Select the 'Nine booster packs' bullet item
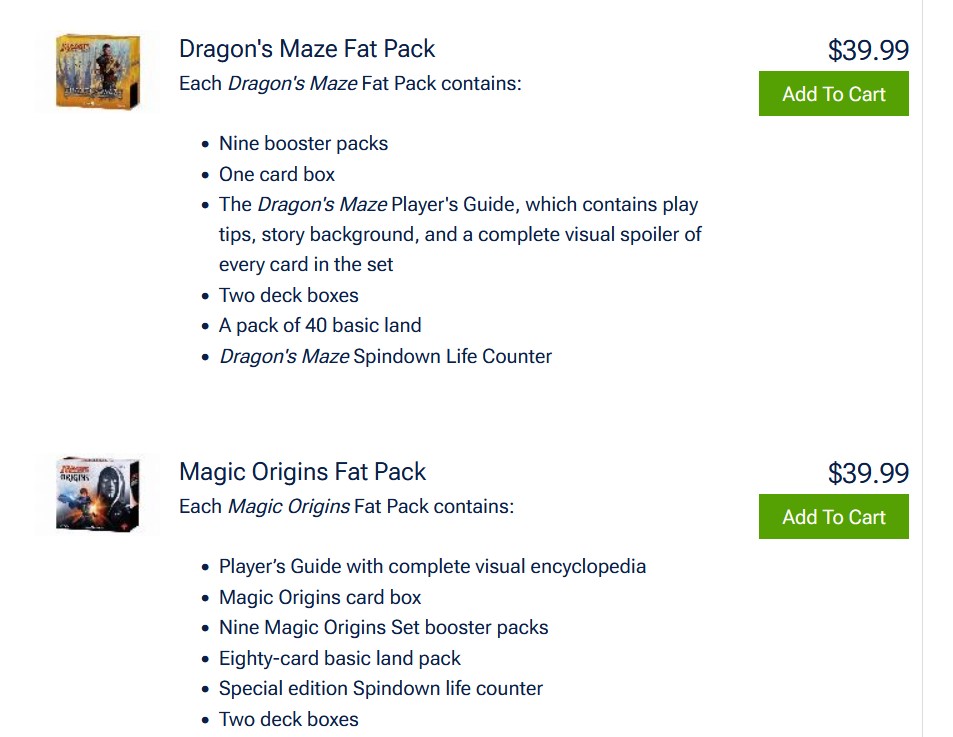 coord(303,143)
